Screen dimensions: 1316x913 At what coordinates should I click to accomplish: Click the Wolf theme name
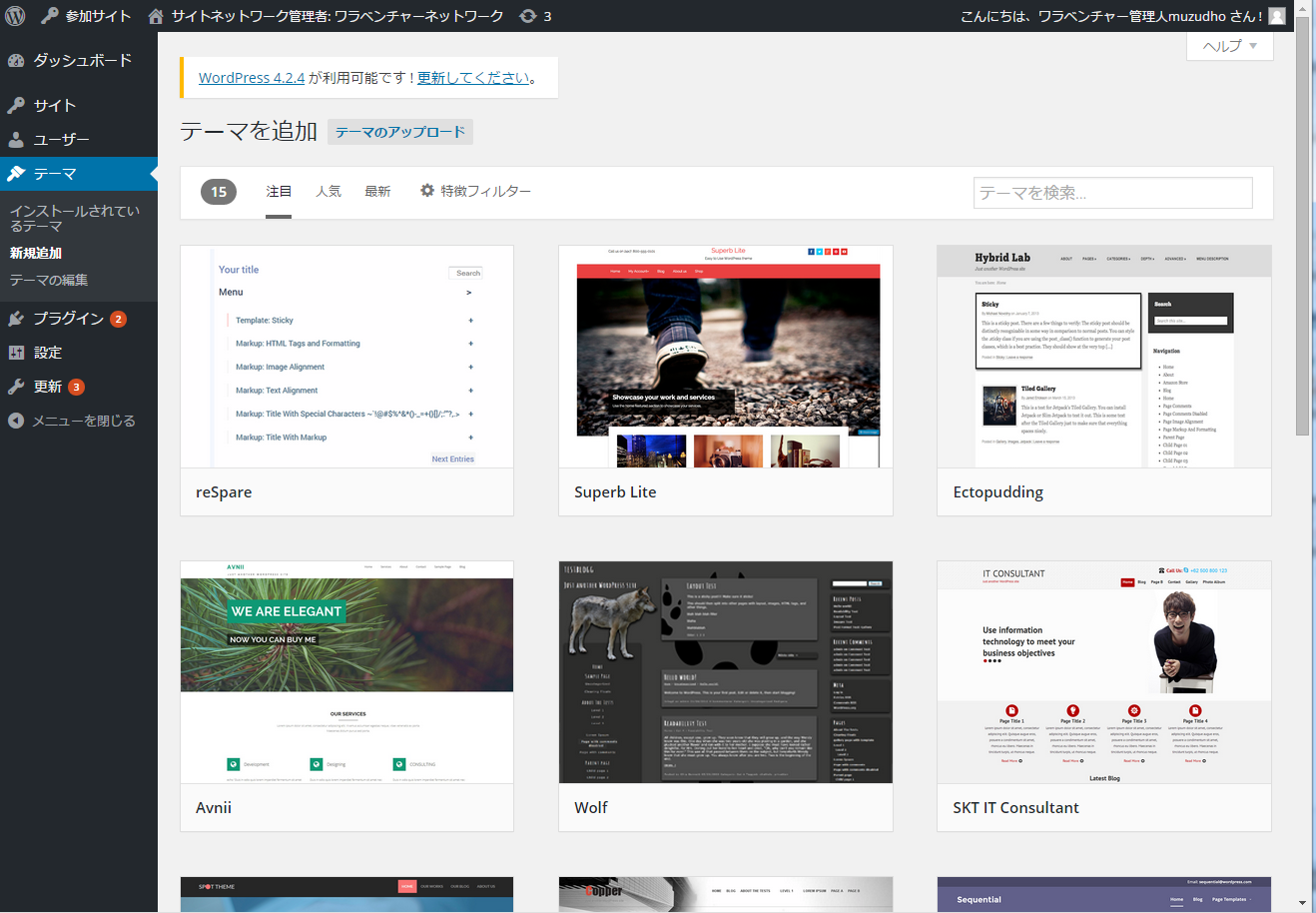click(x=591, y=808)
